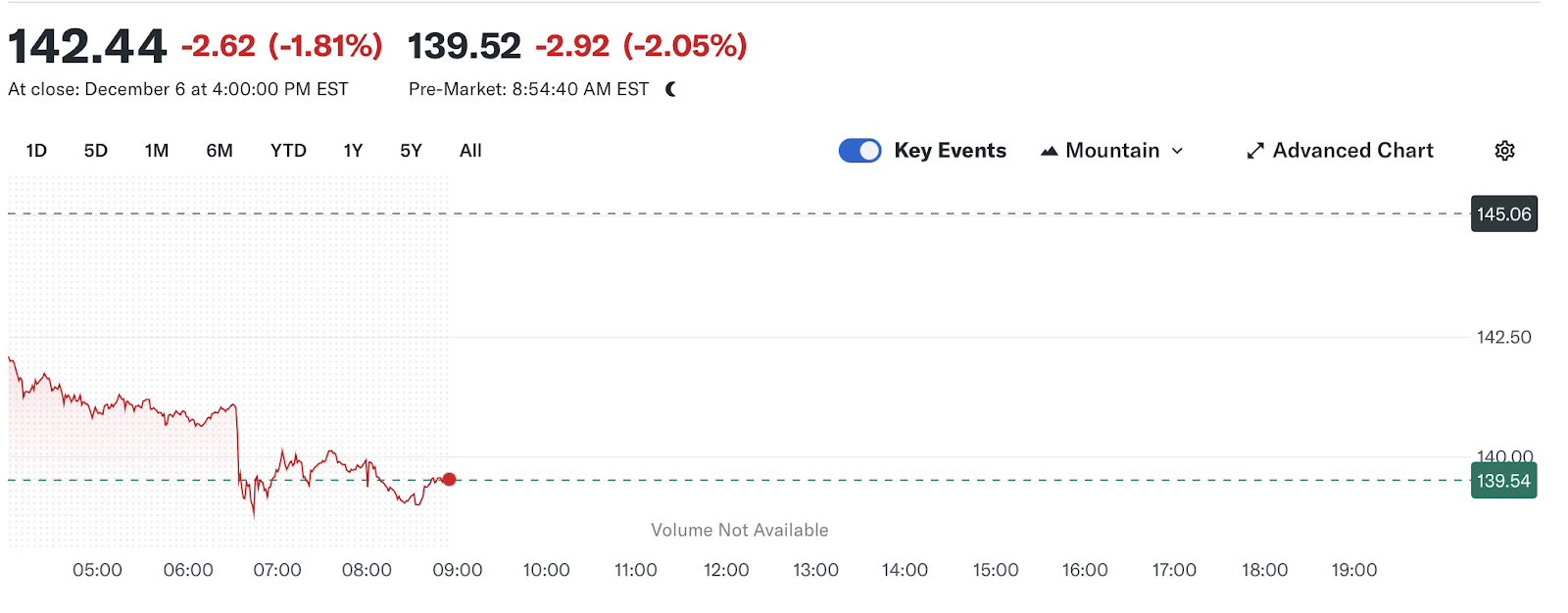Switch to the 5D range

coord(96,151)
